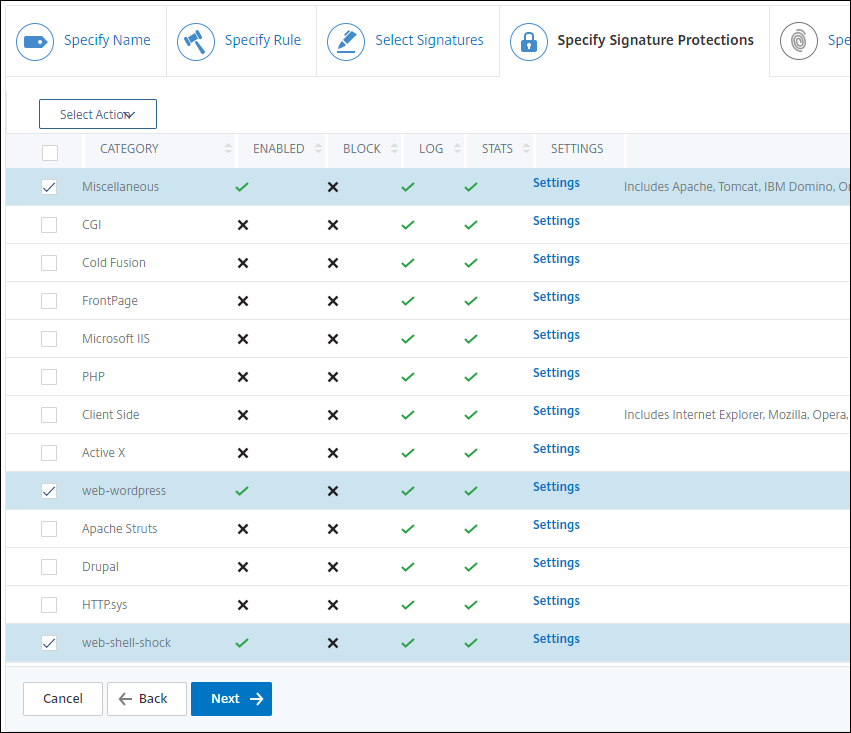Click the Back button
This screenshot has width=851, height=733.
pos(146,699)
